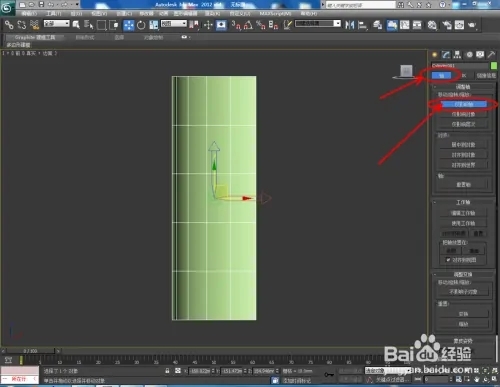500x387 pixels.
Task: Switch to the Motion command panel tab
Action: (x=469, y=55)
